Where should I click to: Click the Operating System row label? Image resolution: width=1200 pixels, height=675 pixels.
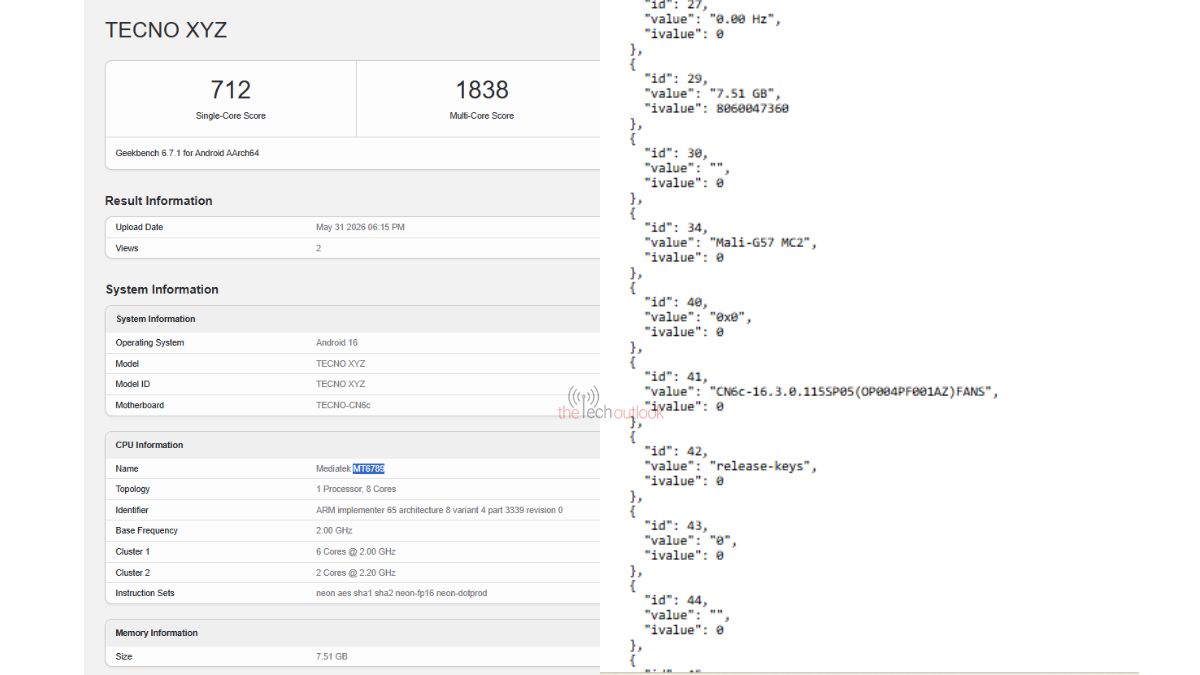[150, 343]
